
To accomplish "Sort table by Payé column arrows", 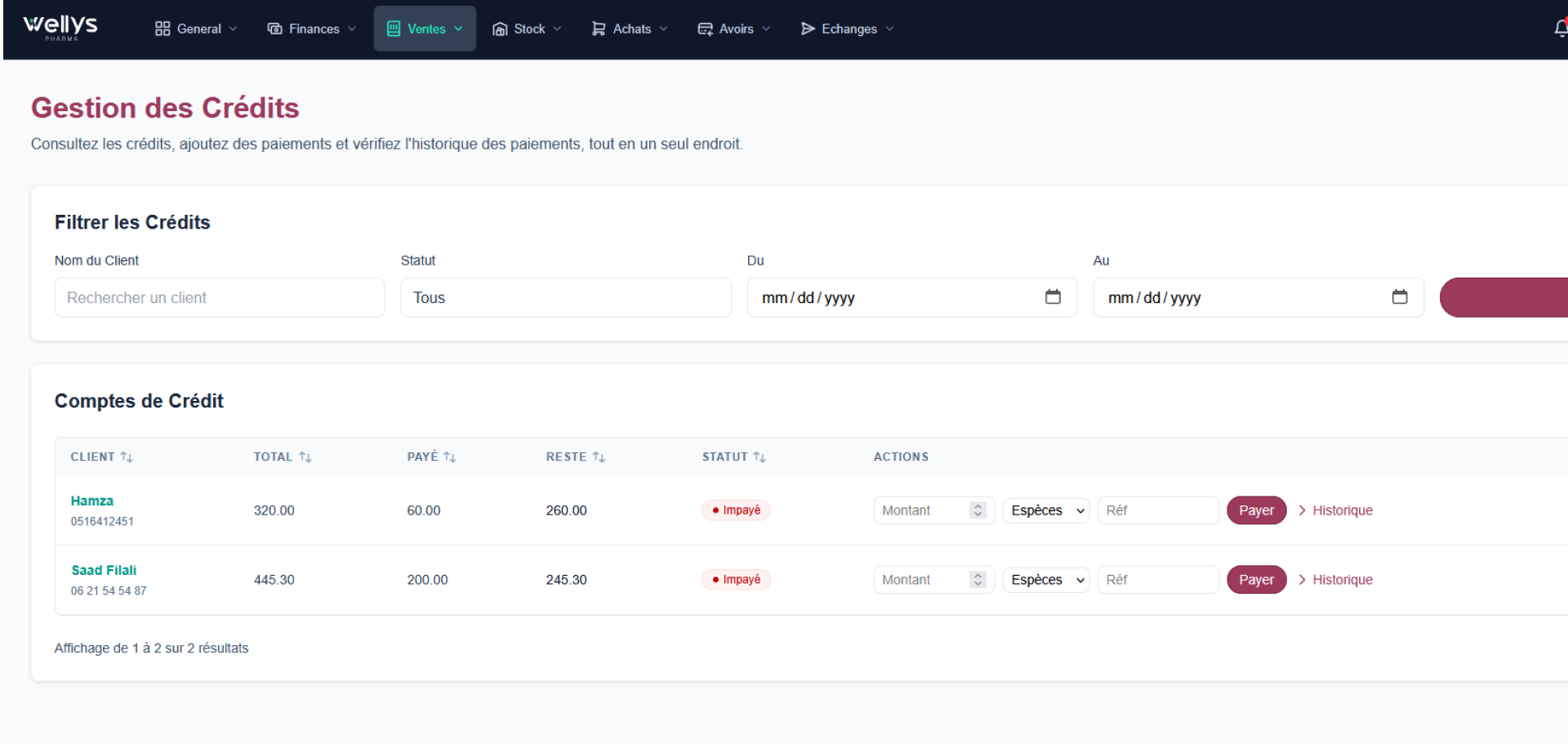I will (x=450, y=457).
